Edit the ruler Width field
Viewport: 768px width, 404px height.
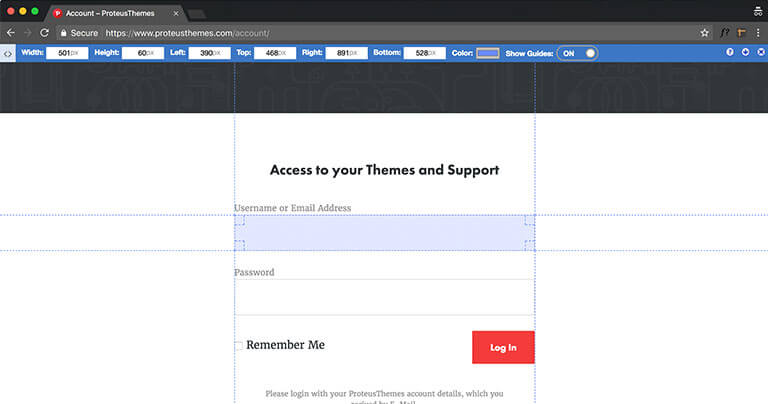(x=67, y=53)
